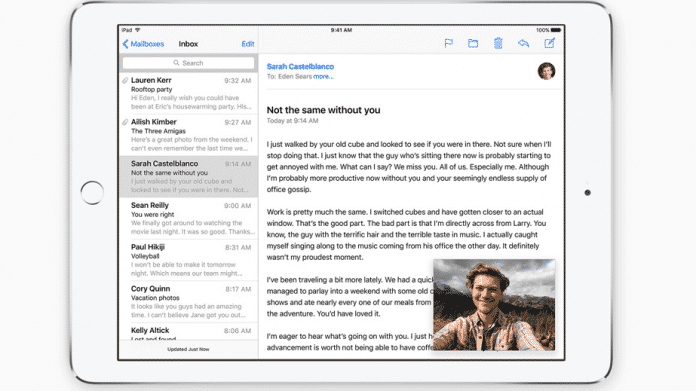Screen dimensions: 696x391
Task: Open the Kelly Altick email
Action: click(189, 332)
